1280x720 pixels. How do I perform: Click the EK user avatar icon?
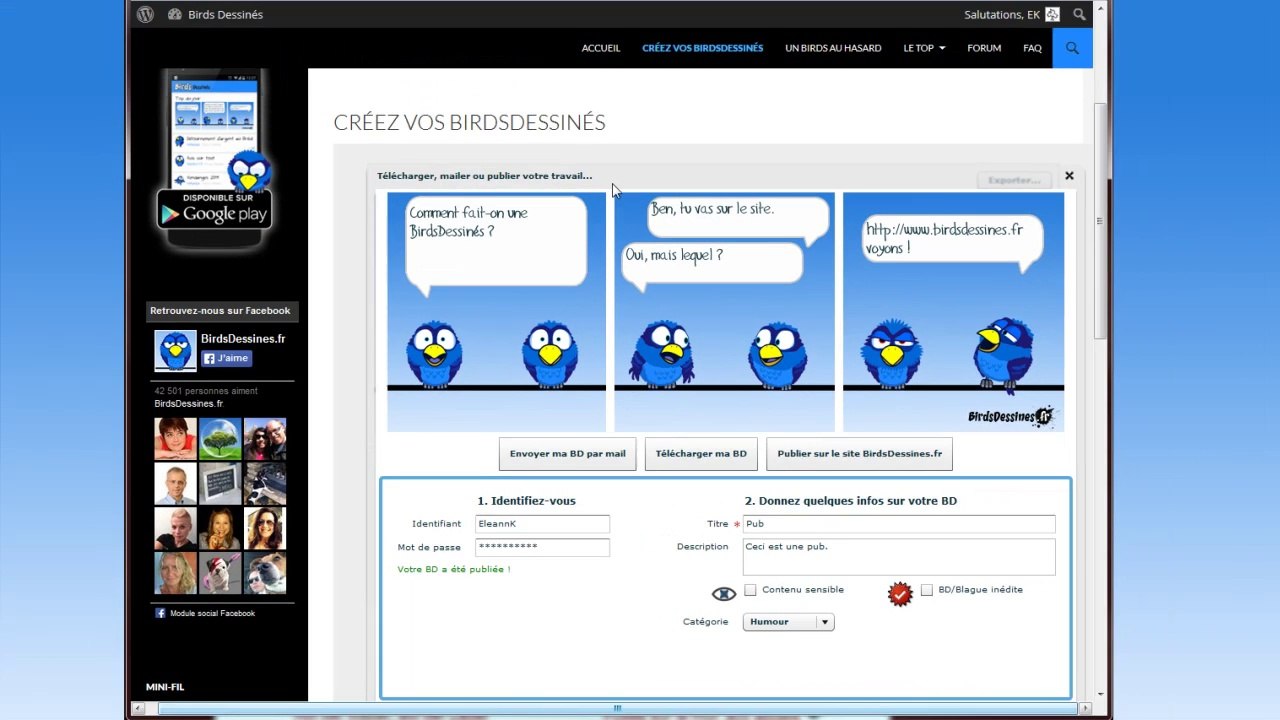pyautogui.click(x=1052, y=14)
